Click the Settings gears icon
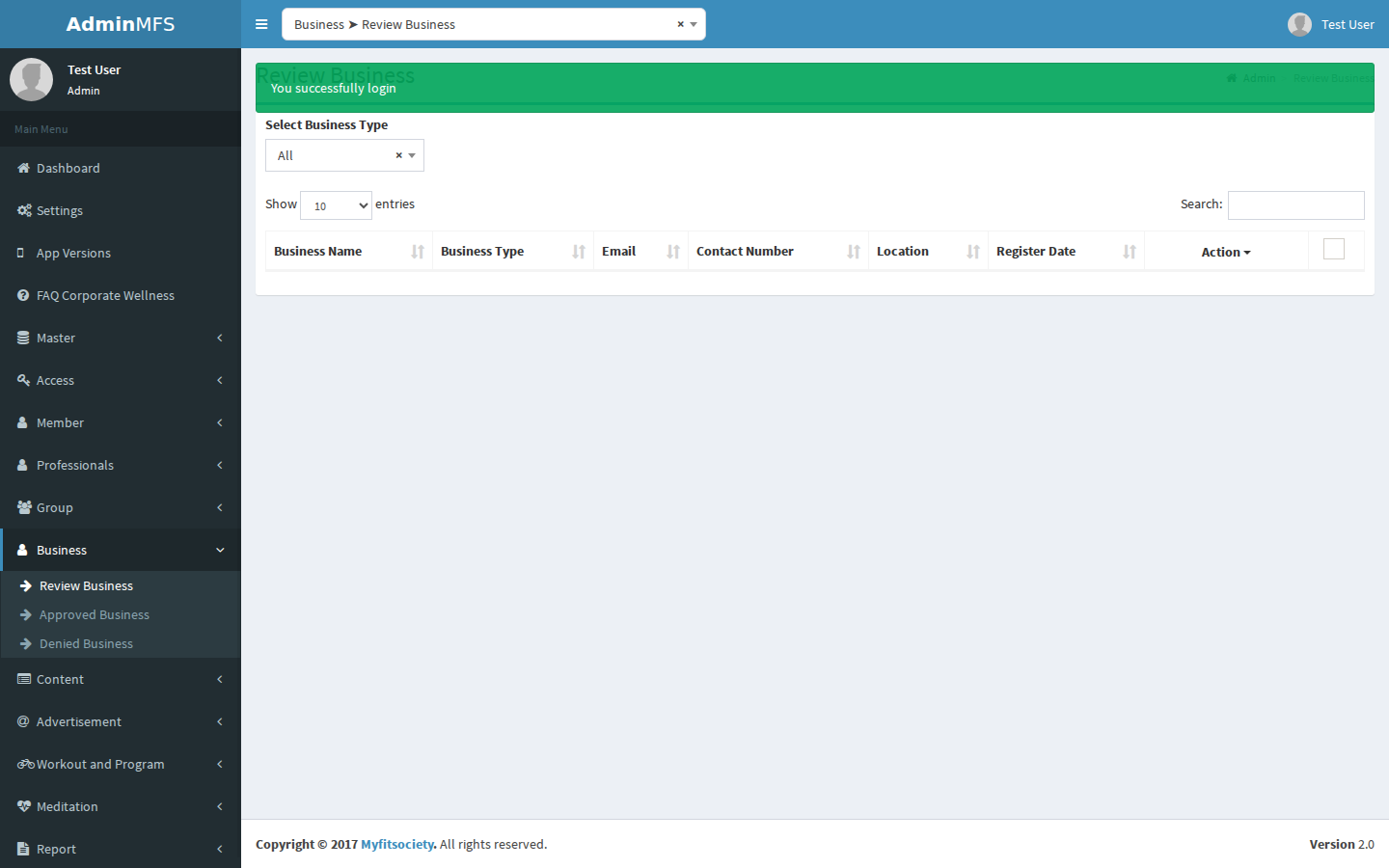This screenshot has height=868, width=1389. click(x=24, y=210)
